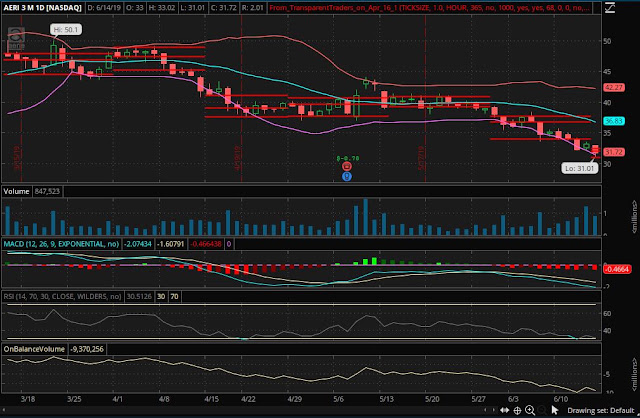Click the AERI 3 M 1D [NASDAQ] title
The width and height of the screenshot is (640, 418).
click(42, 7)
